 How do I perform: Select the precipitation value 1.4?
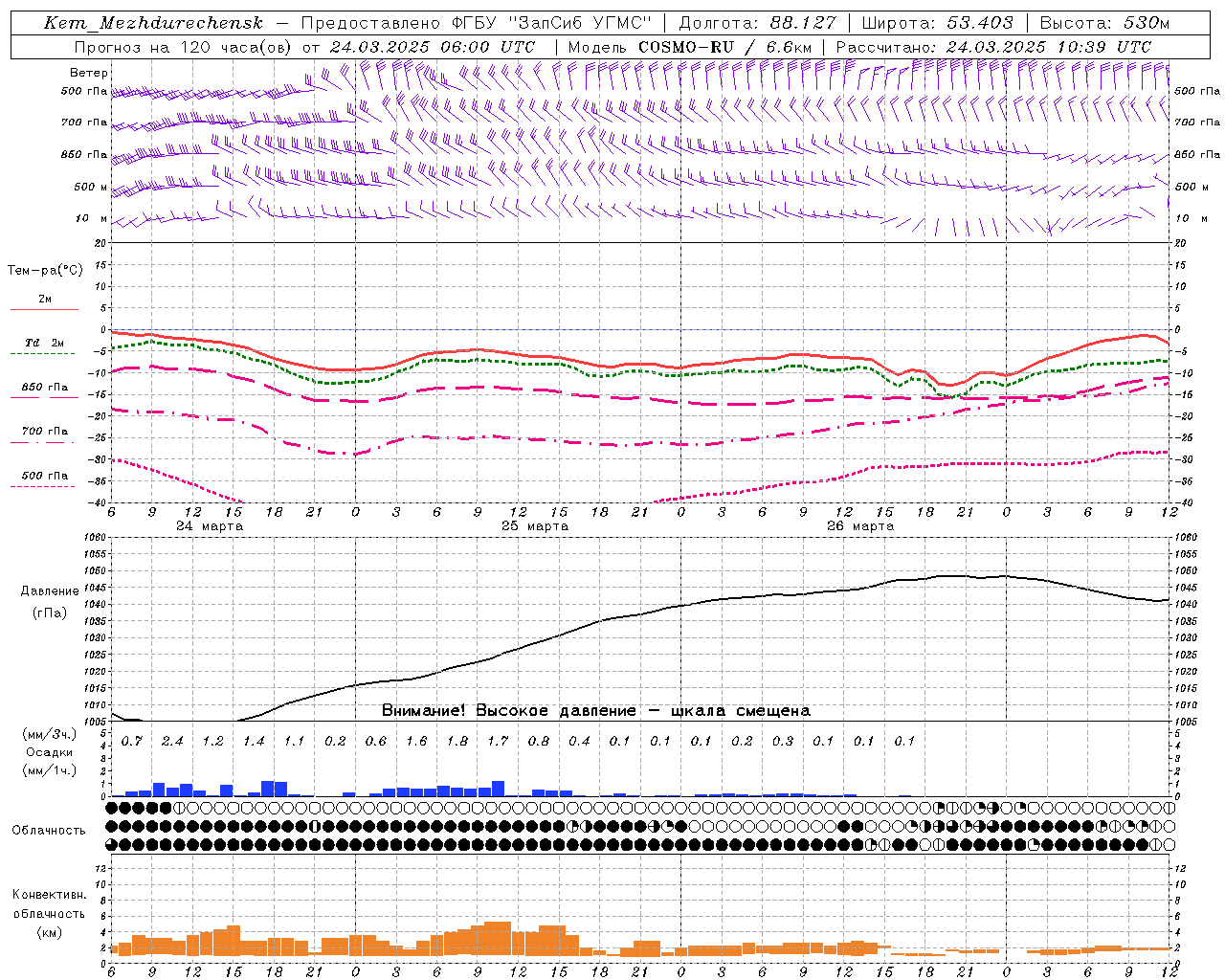254,741
